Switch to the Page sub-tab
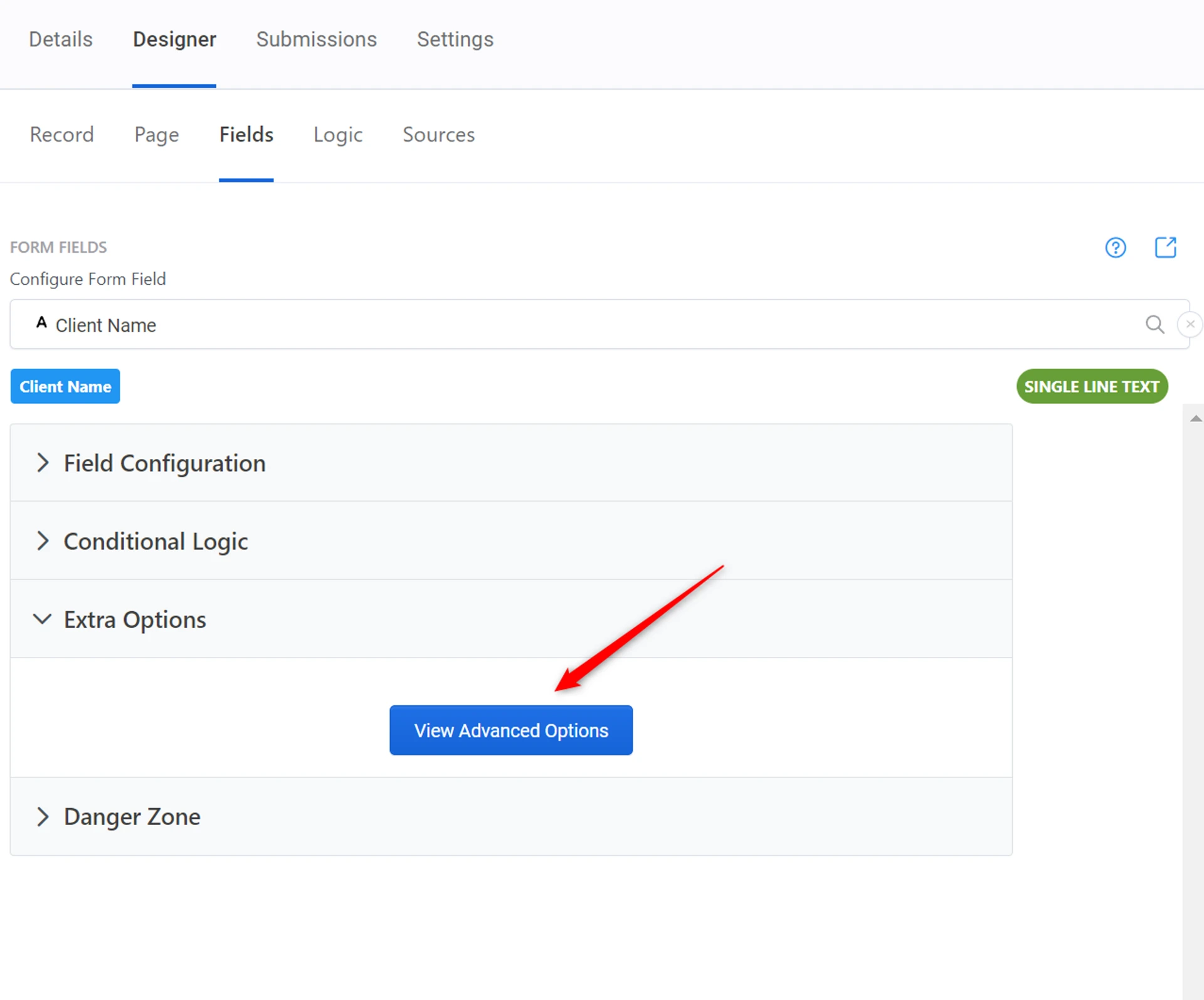Image resolution: width=1204 pixels, height=1000 pixels. coord(157,135)
